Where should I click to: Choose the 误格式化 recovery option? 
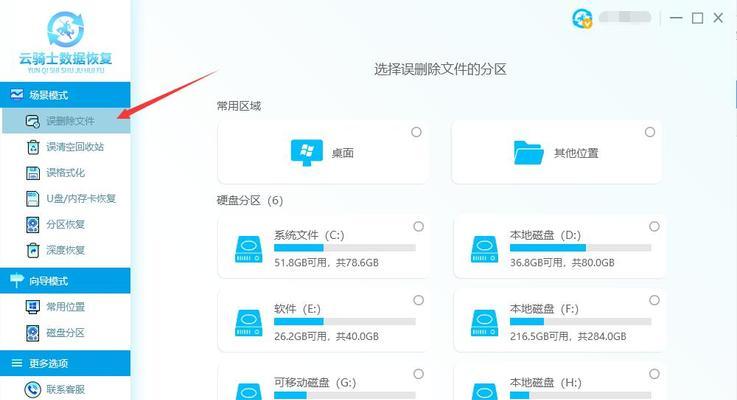coord(66,173)
